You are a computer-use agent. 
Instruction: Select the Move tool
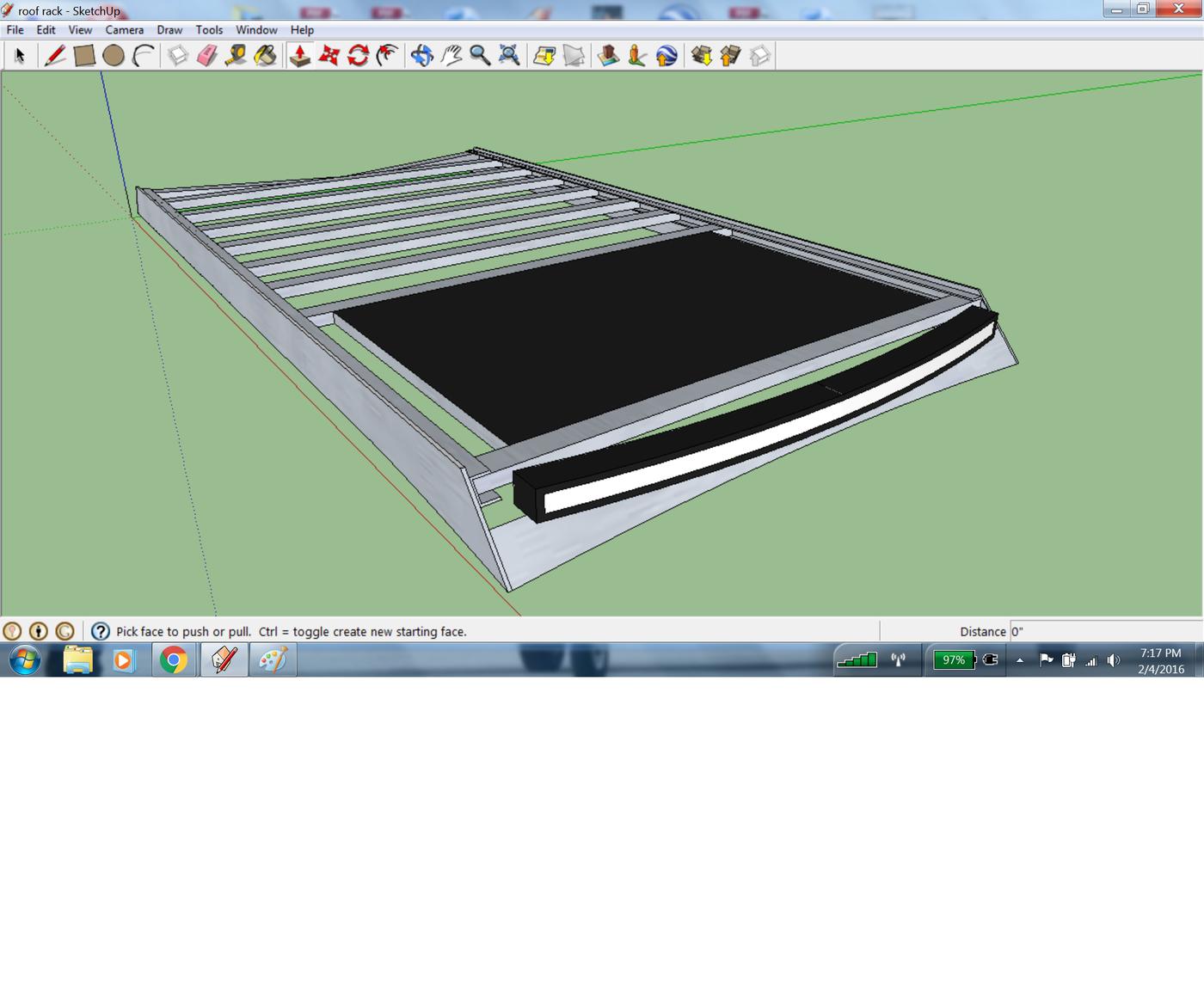pyautogui.click(x=329, y=56)
